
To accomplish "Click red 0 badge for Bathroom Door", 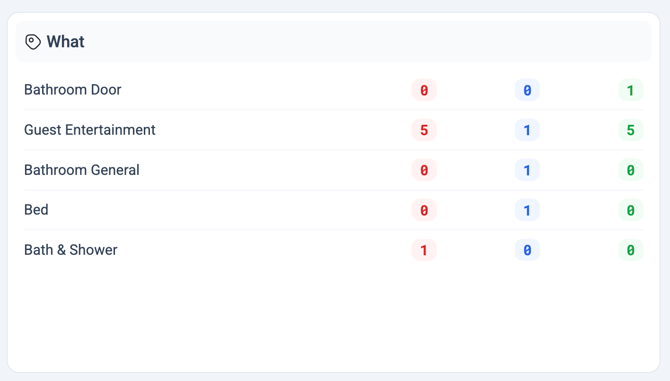I will (424, 90).
